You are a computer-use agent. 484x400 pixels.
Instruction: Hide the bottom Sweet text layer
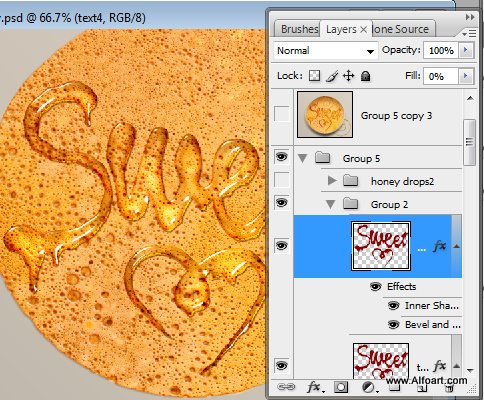[281, 366]
